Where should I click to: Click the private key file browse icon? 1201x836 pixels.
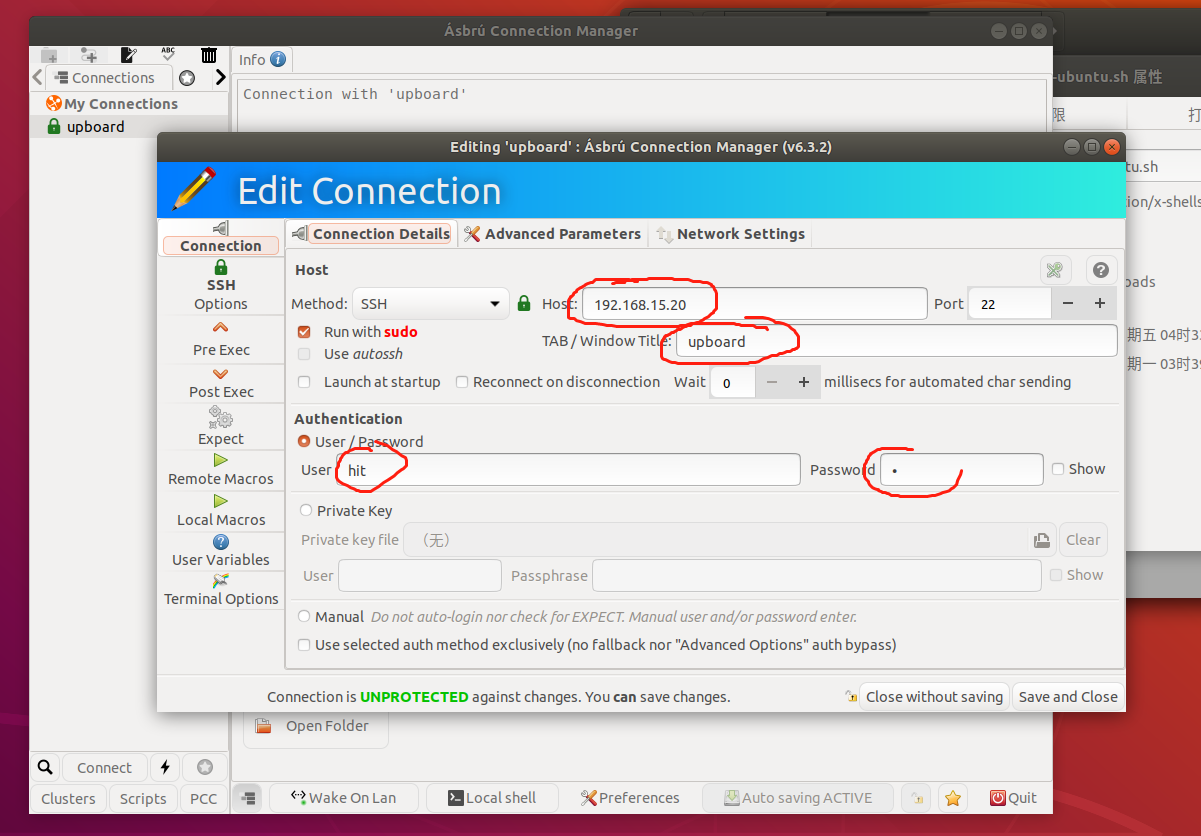(1041, 539)
